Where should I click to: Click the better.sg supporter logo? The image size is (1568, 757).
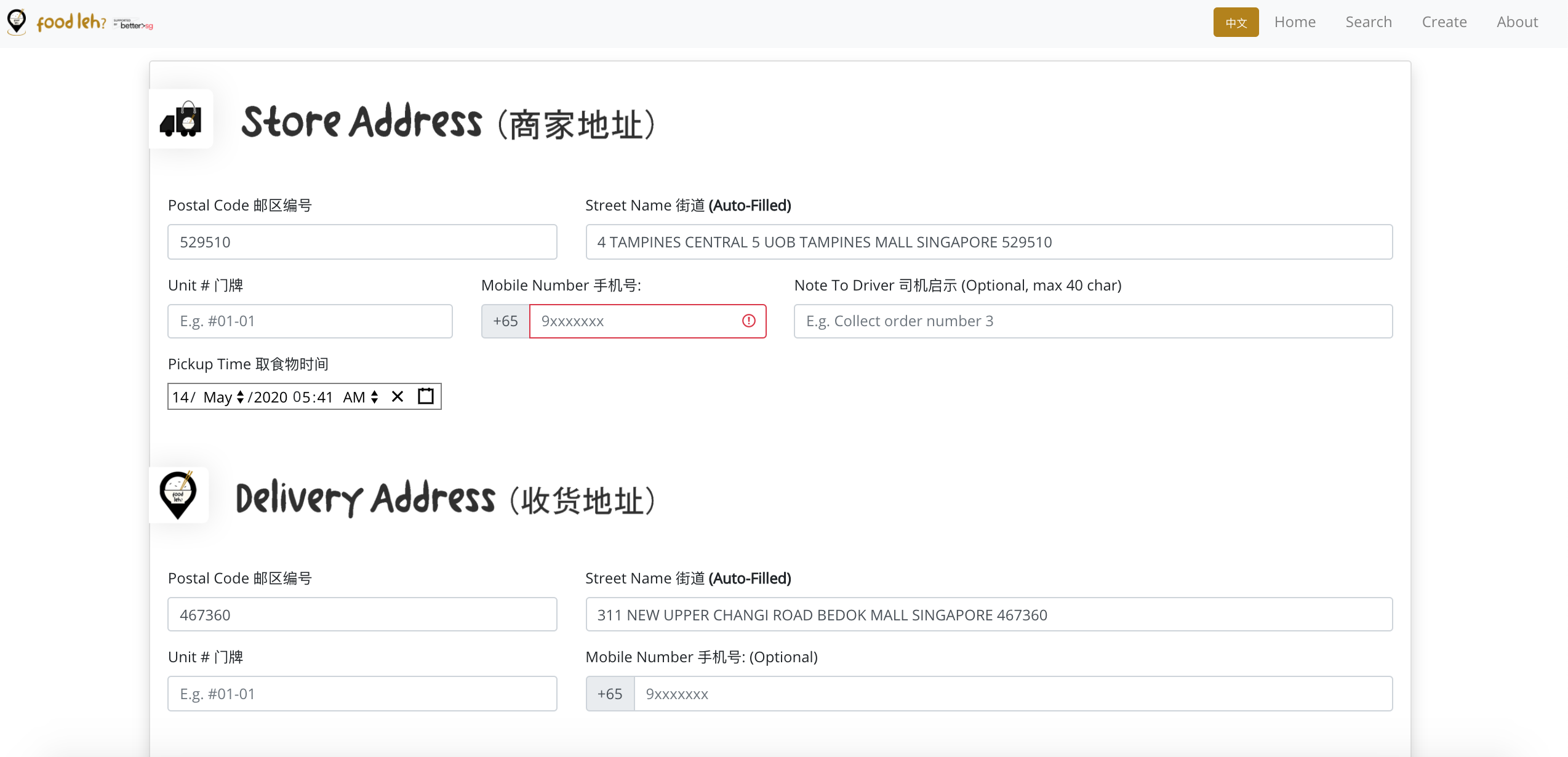[x=134, y=25]
